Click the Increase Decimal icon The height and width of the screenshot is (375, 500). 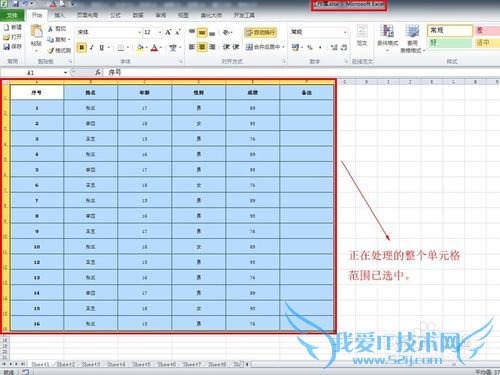coord(334,48)
